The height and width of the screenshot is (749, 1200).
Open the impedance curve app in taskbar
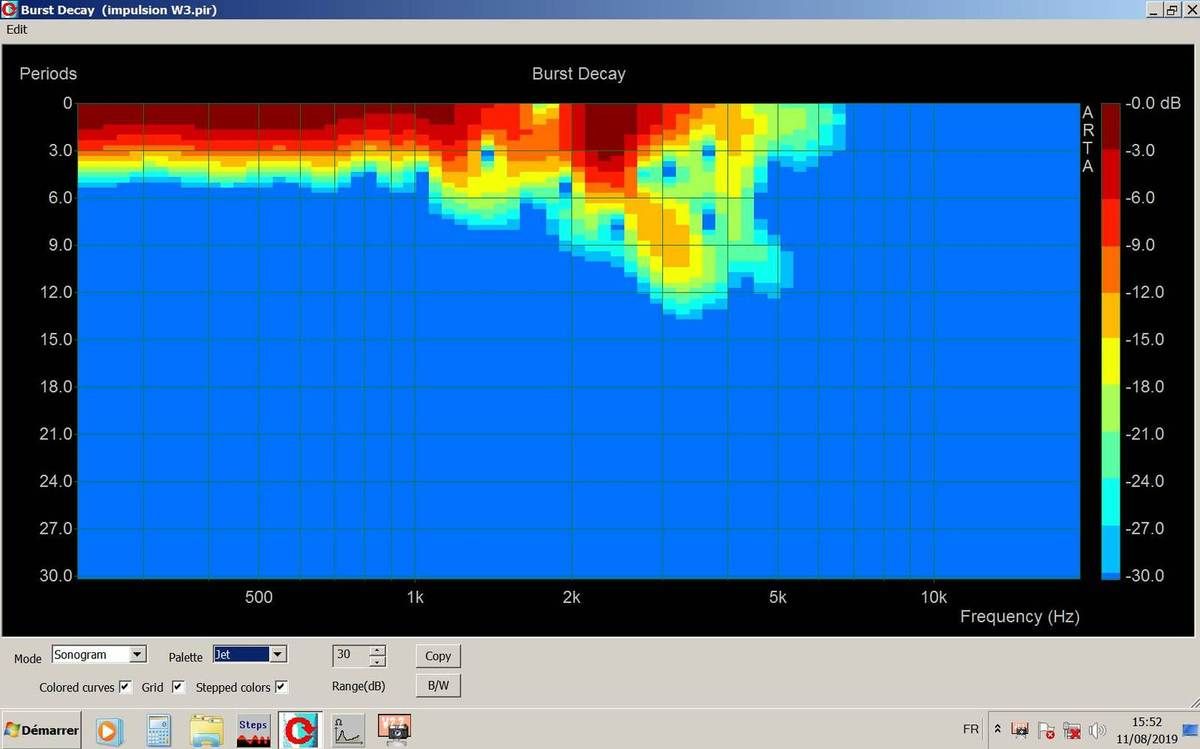click(348, 730)
